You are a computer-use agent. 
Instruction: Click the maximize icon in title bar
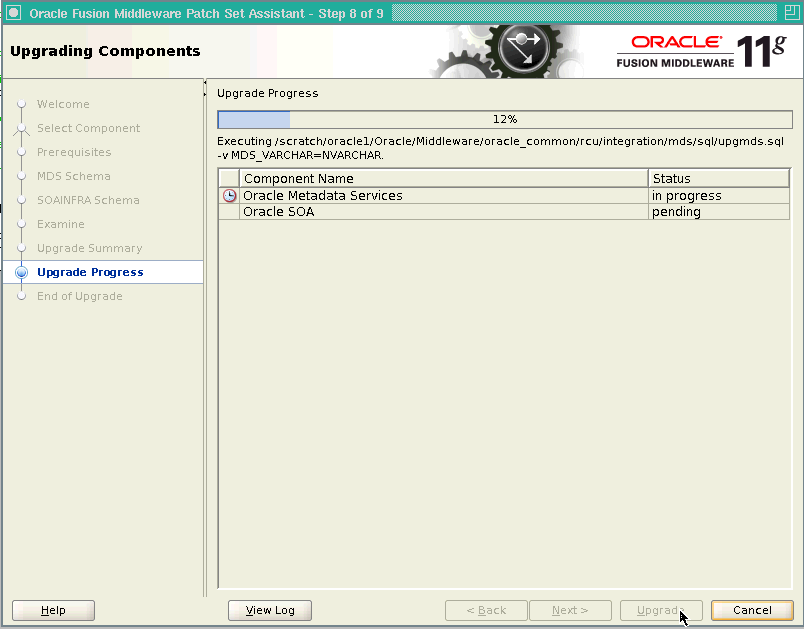tap(792, 13)
